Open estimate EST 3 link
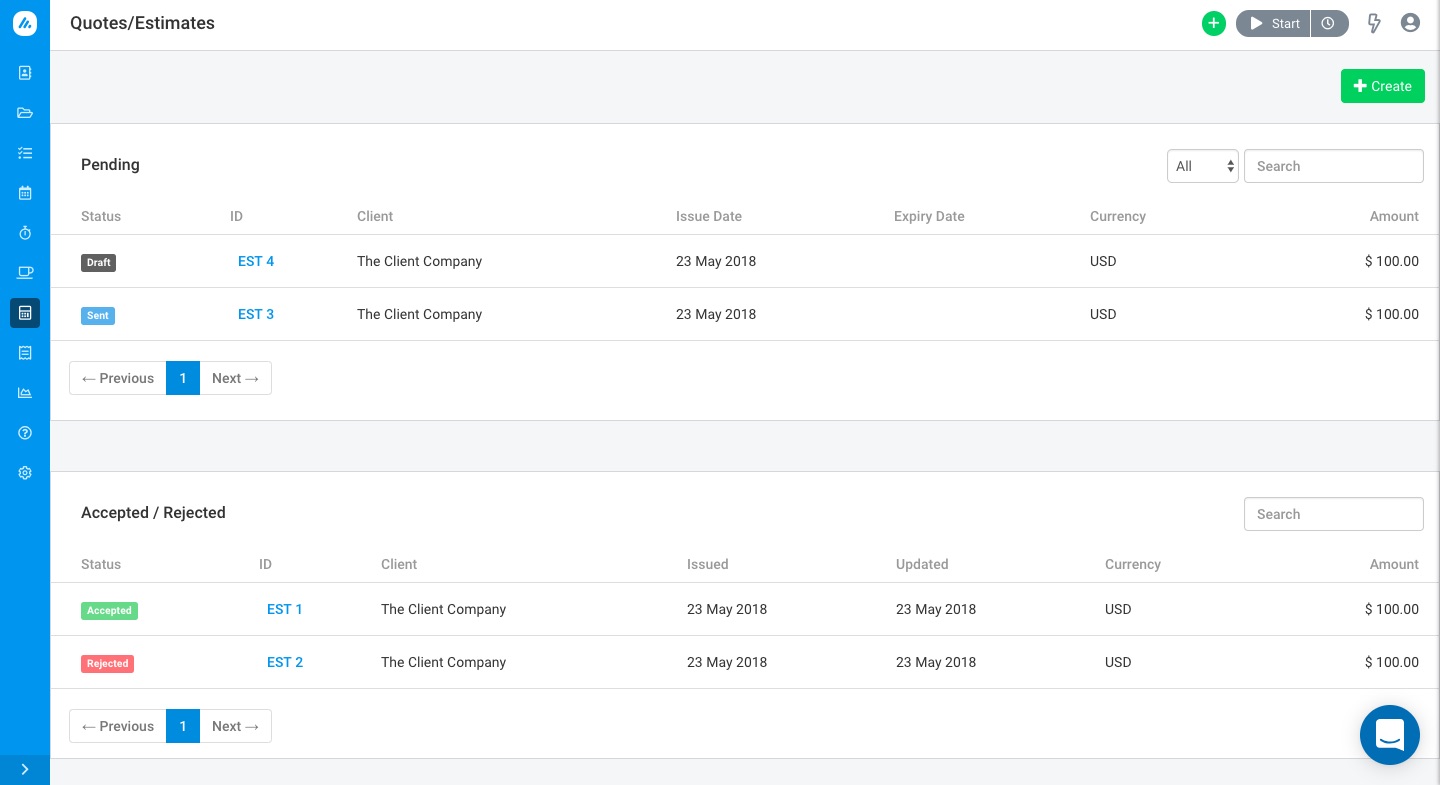This screenshot has height=785, width=1440. (256, 314)
